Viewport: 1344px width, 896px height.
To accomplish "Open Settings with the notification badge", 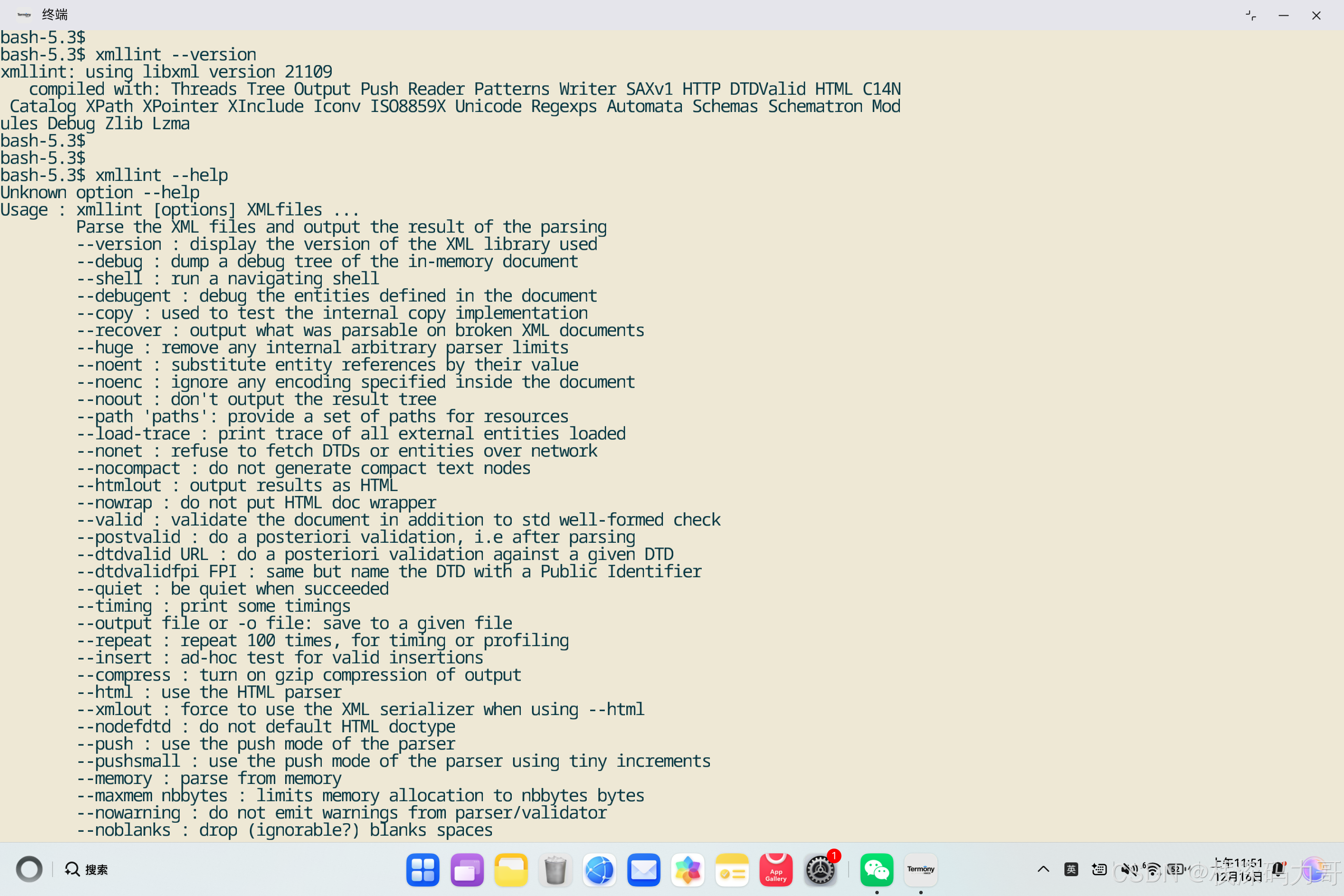I will pyautogui.click(x=820, y=869).
